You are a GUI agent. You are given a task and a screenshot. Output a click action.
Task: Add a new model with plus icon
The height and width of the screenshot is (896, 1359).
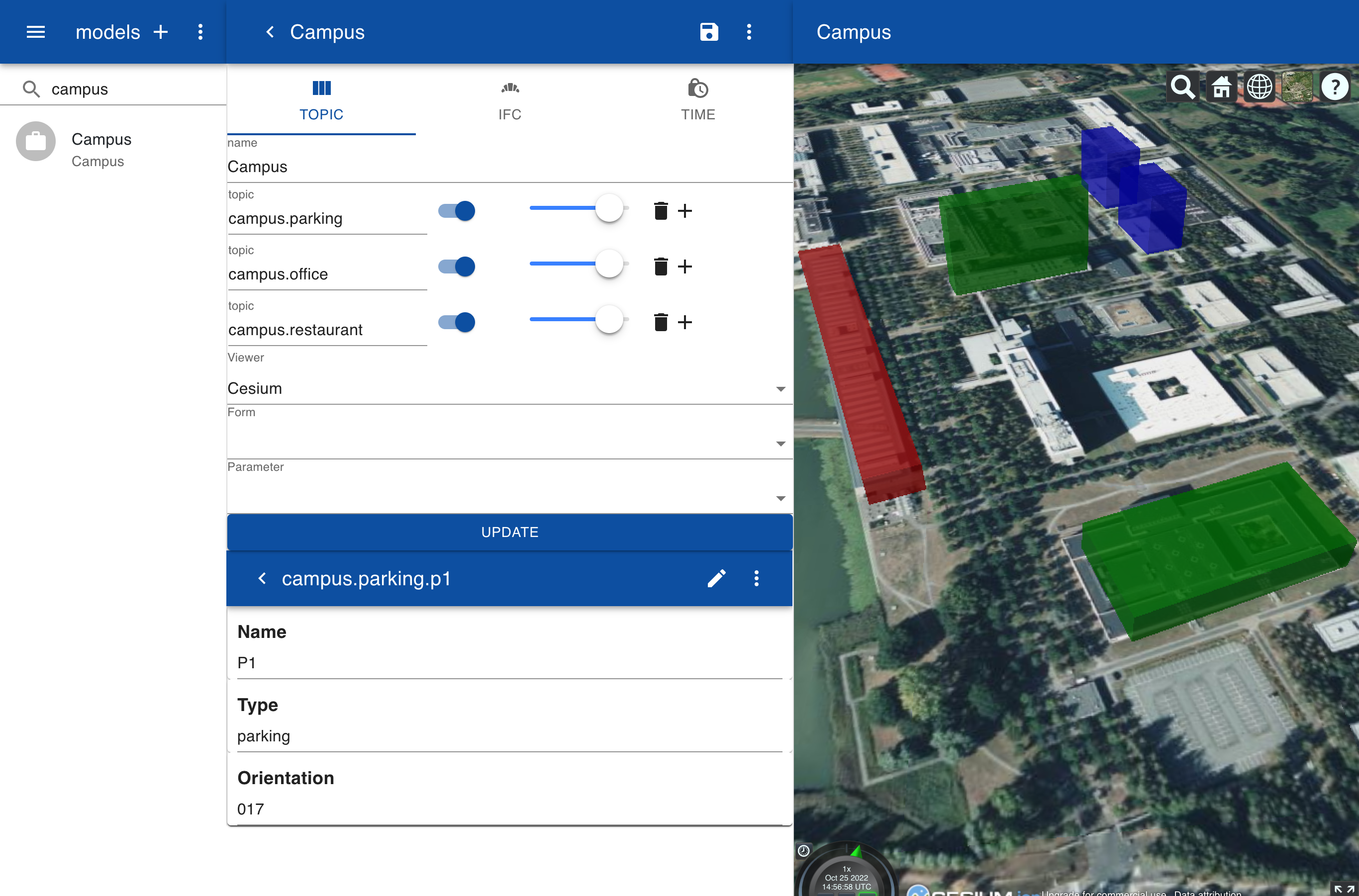click(x=161, y=32)
